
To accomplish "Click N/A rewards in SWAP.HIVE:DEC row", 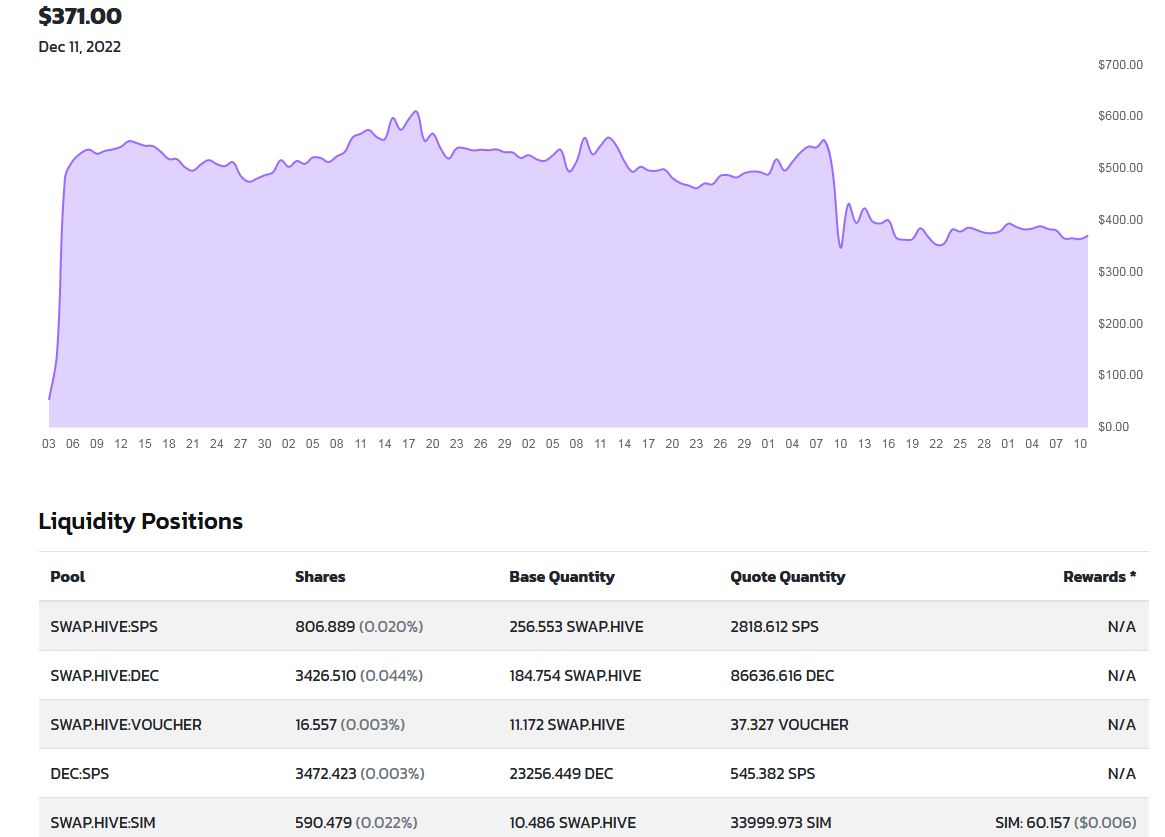I will (1122, 676).
